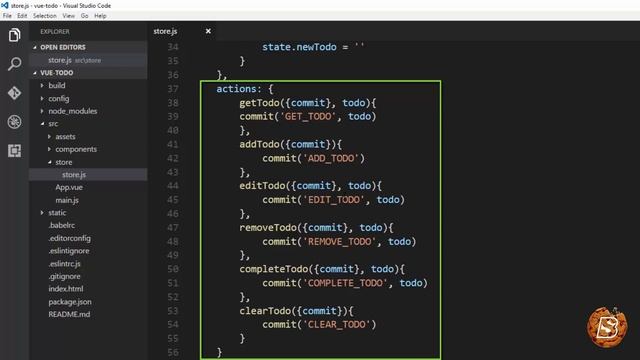Open the .eslintrc.js file

(64, 264)
